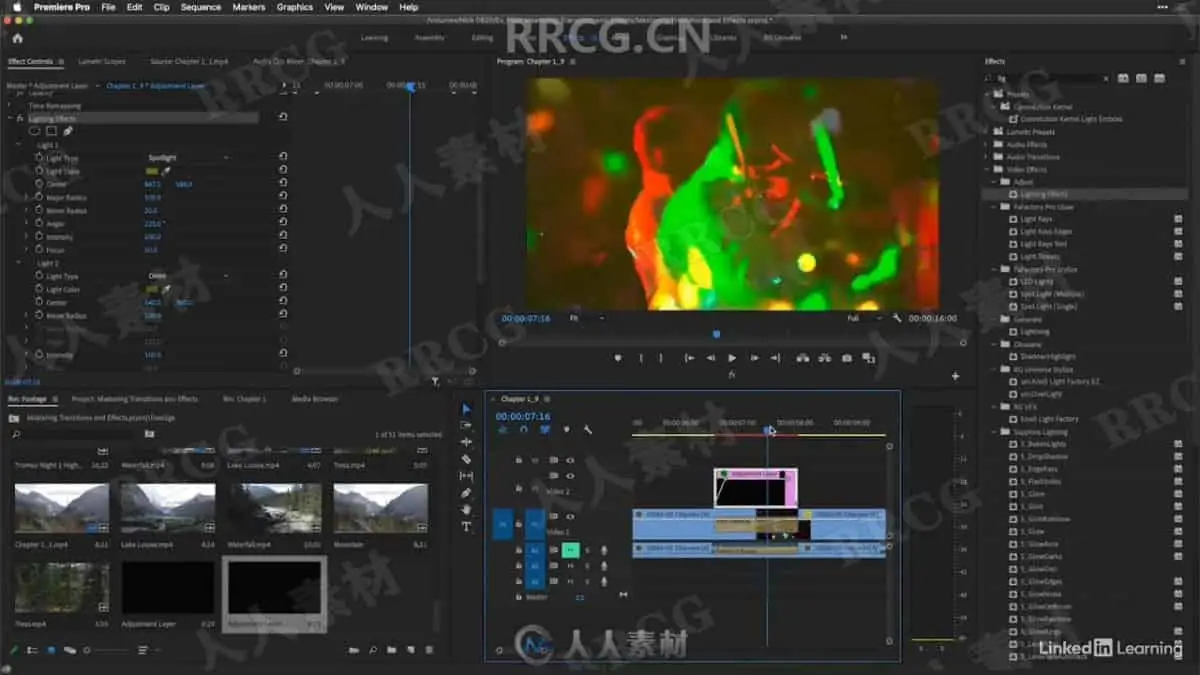The height and width of the screenshot is (675, 1200).
Task: Select the Type tool in the tools panel
Action: pyautogui.click(x=466, y=526)
